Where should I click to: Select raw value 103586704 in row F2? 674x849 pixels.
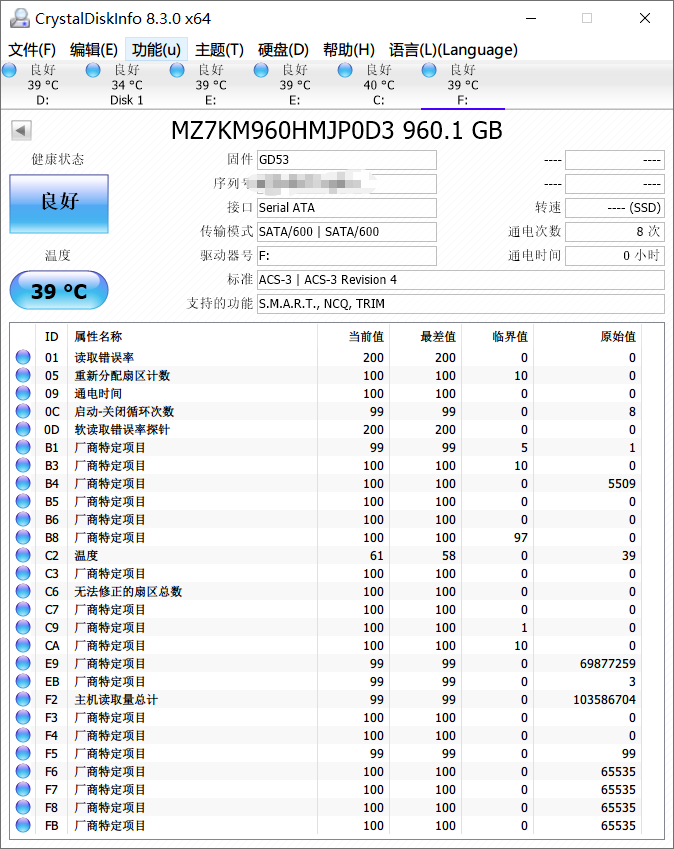(x=604, y=700)
